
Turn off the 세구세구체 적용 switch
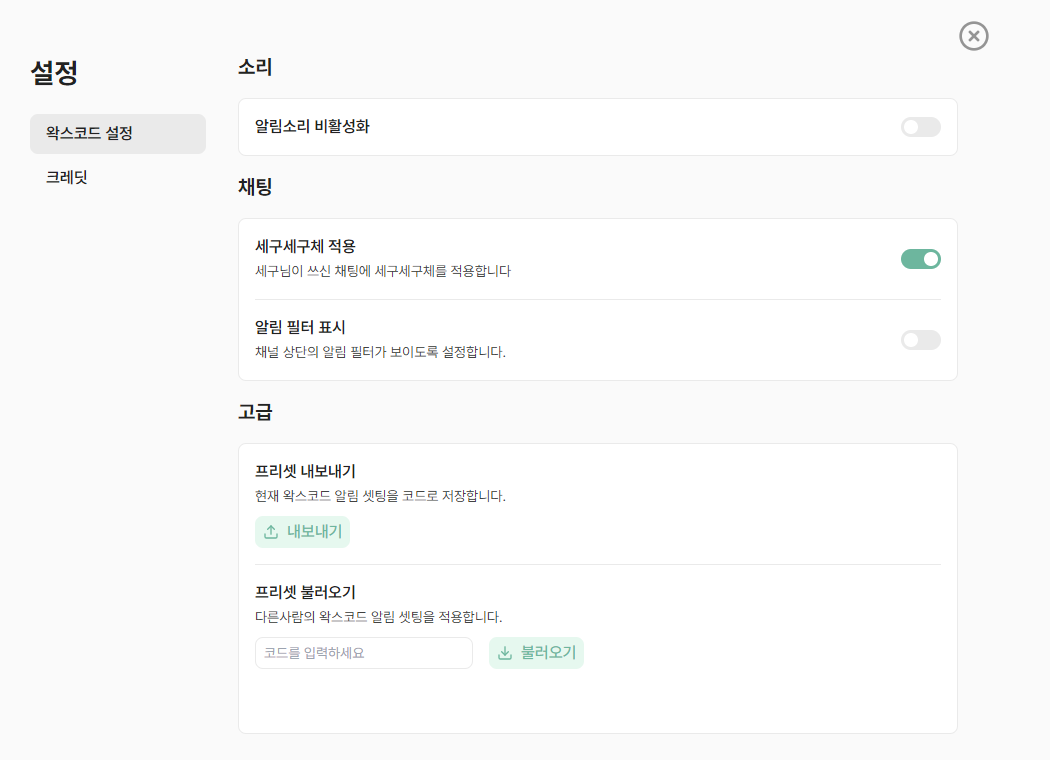pos(920,259)
